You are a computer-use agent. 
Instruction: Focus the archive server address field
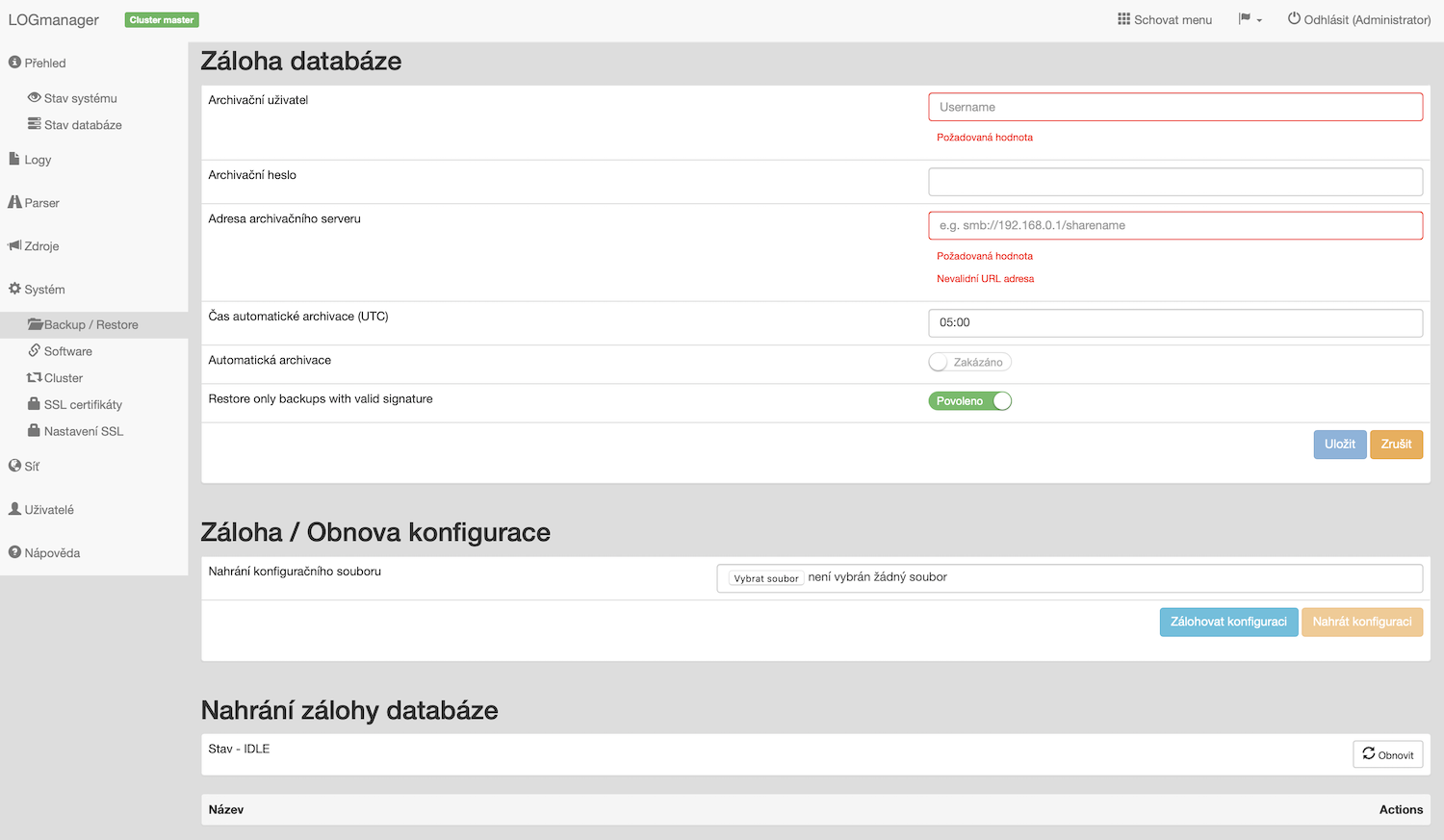click(x=1175, y=225)
